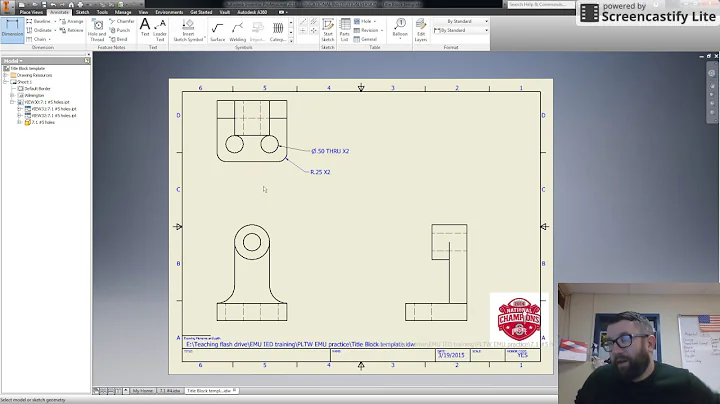Select the Bend note tool
The image size is (720, 404).
pyautogui.click(x=118, y=39)
